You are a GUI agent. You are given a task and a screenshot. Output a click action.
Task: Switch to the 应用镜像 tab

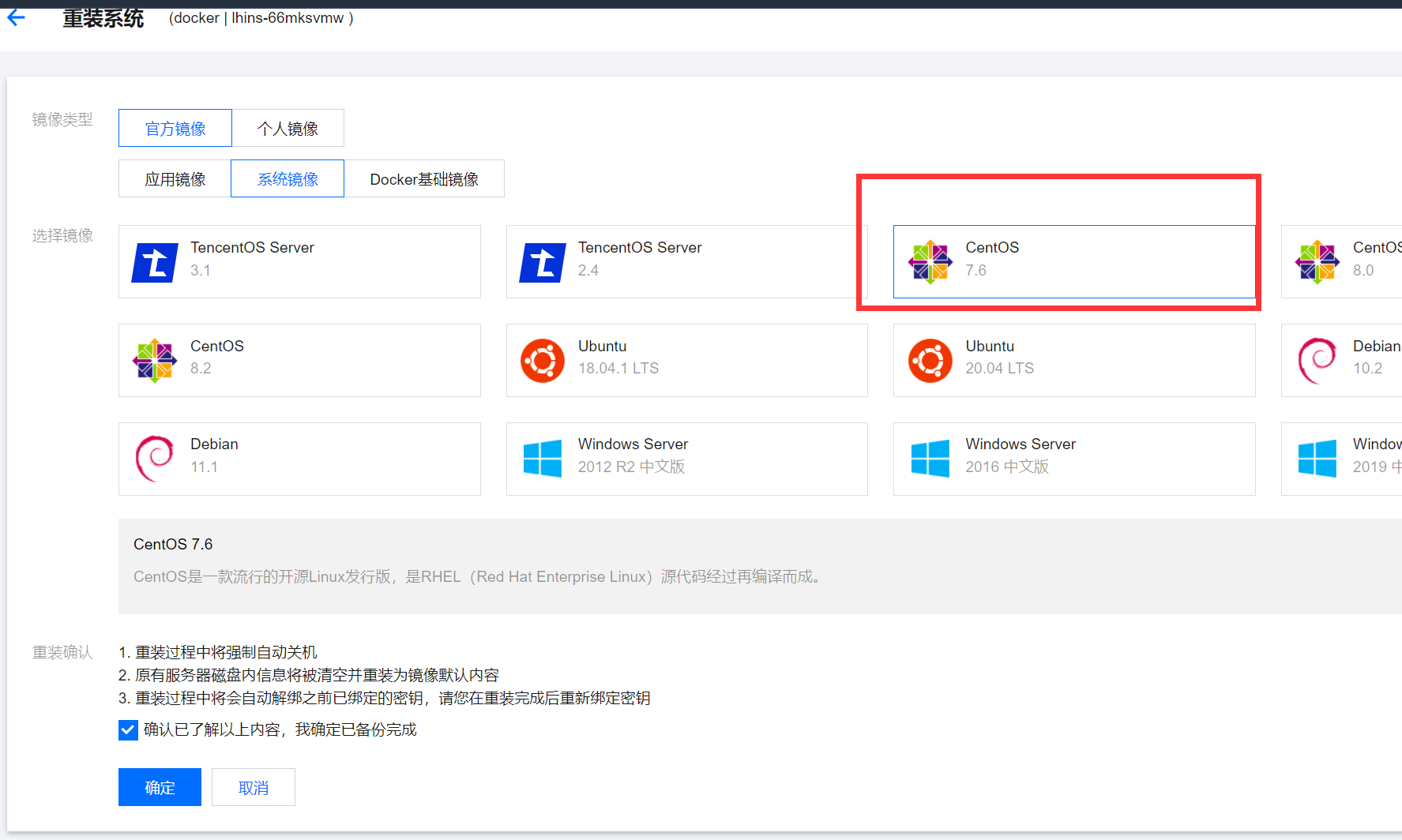(x=175, y=178)
